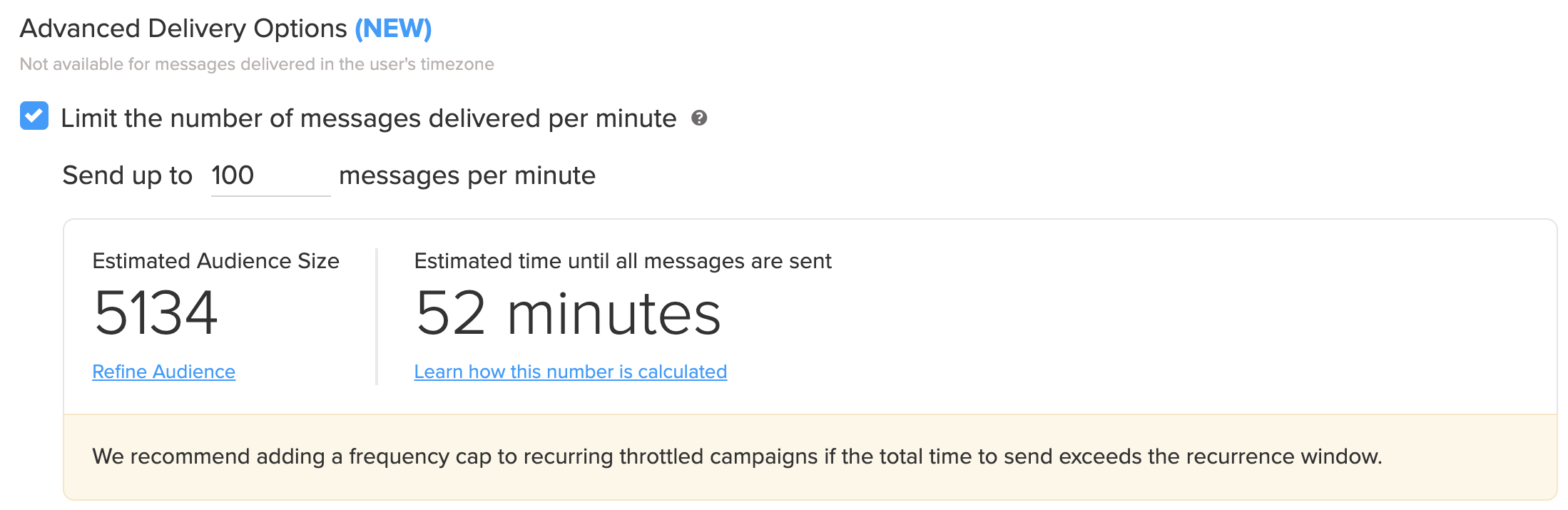Click "messages per minute" text after the input
Image resolution: width=1568 pixels, height=510 pixels.
pos(467,175)
